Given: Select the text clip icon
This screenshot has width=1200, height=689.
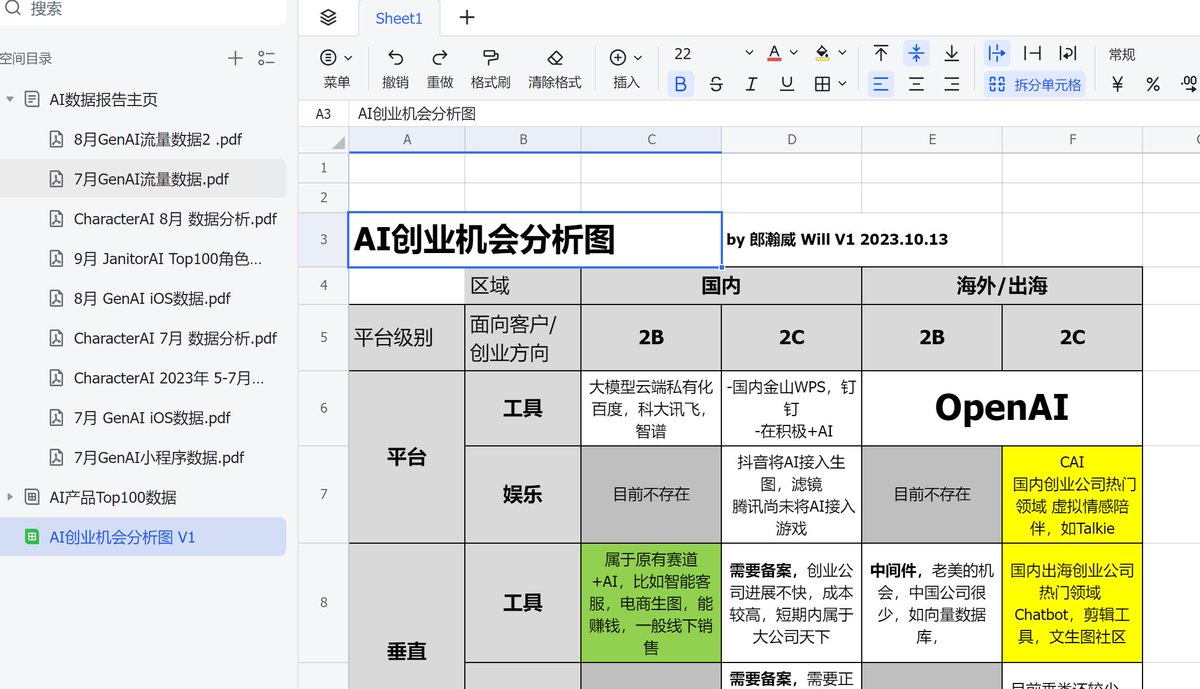Looking at the screenshot, I should click(1033, 53).
